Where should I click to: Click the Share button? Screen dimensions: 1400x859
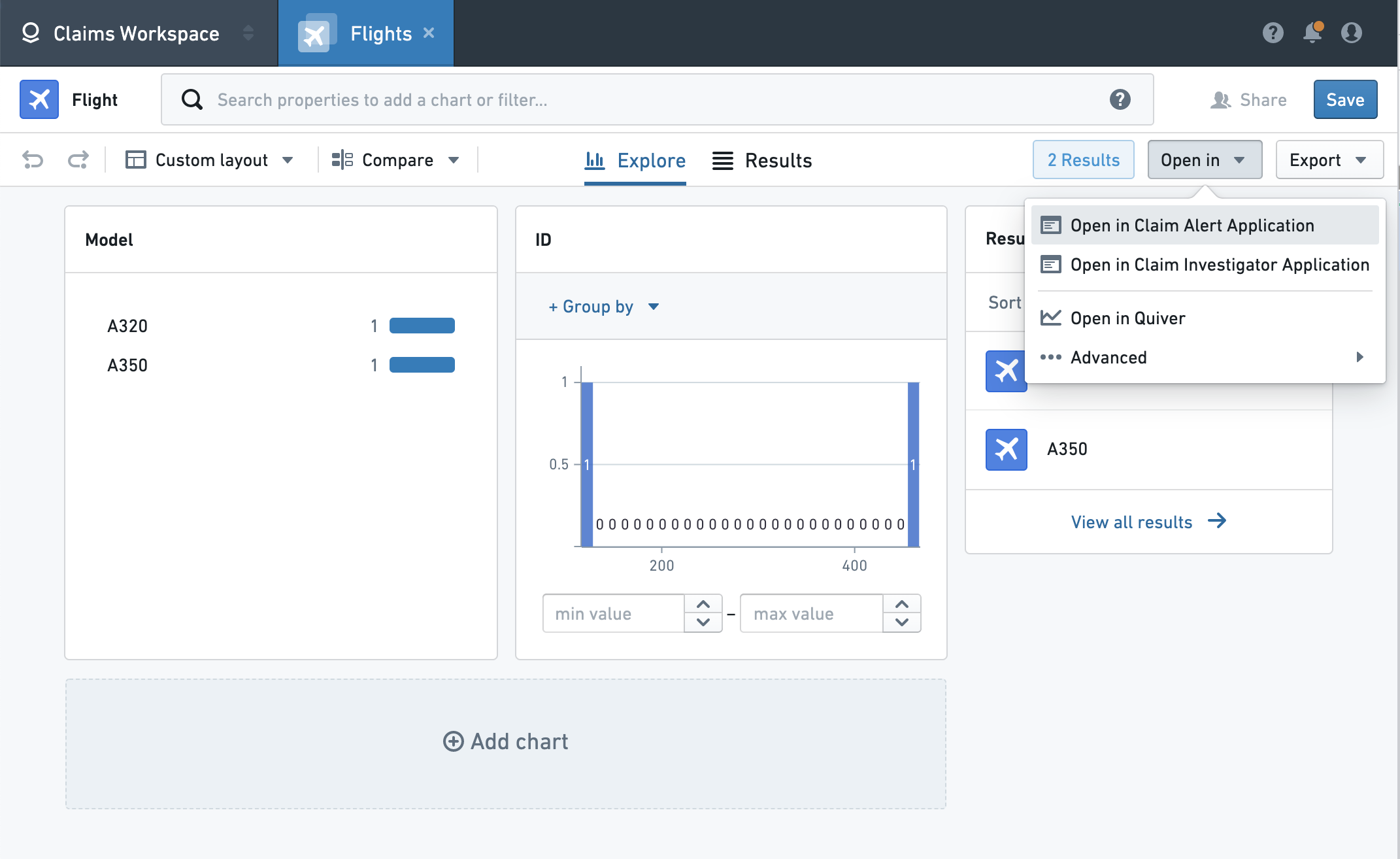pos(1248,99)
